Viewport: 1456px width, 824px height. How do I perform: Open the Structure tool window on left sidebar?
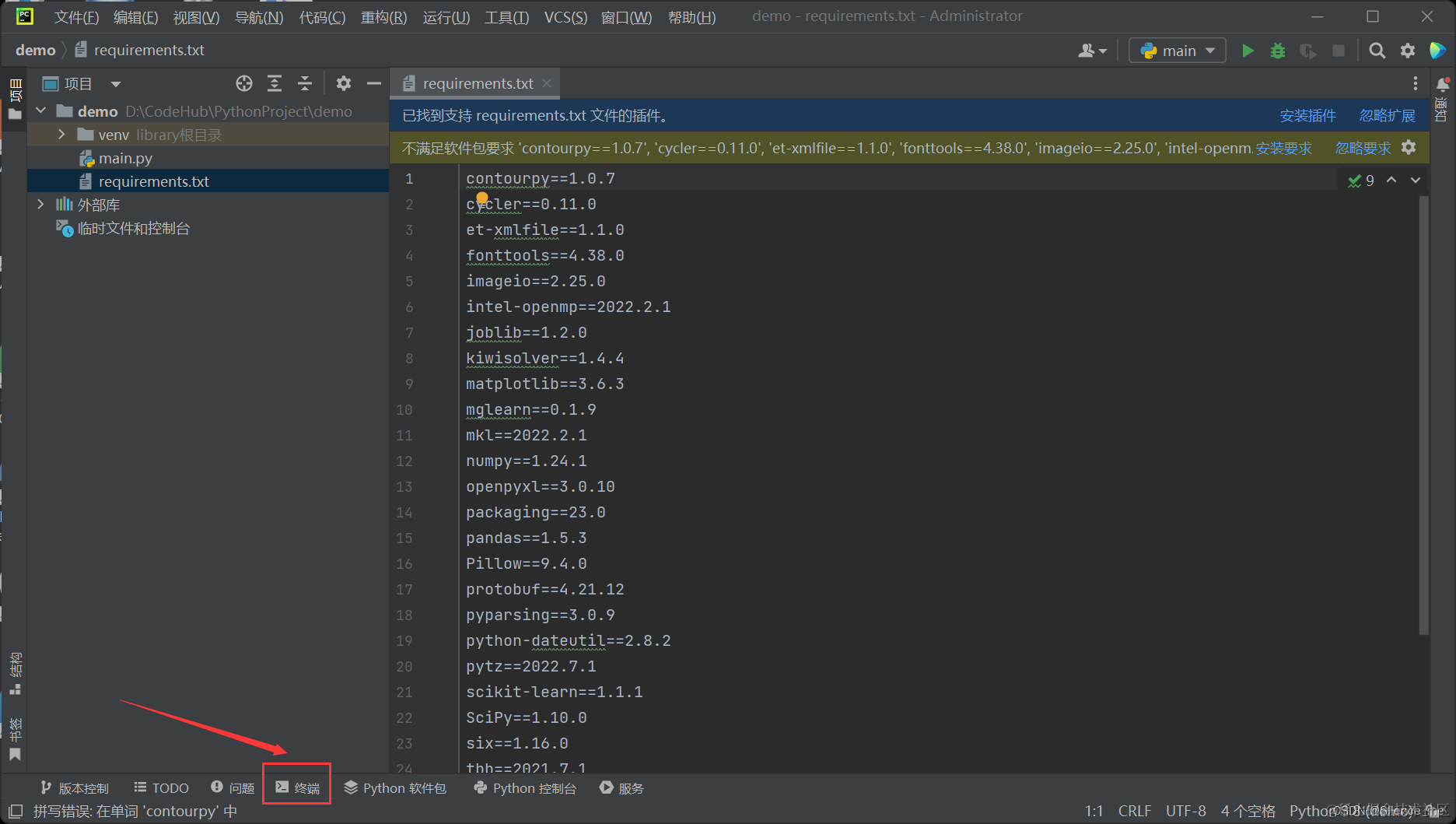(15, 674)
